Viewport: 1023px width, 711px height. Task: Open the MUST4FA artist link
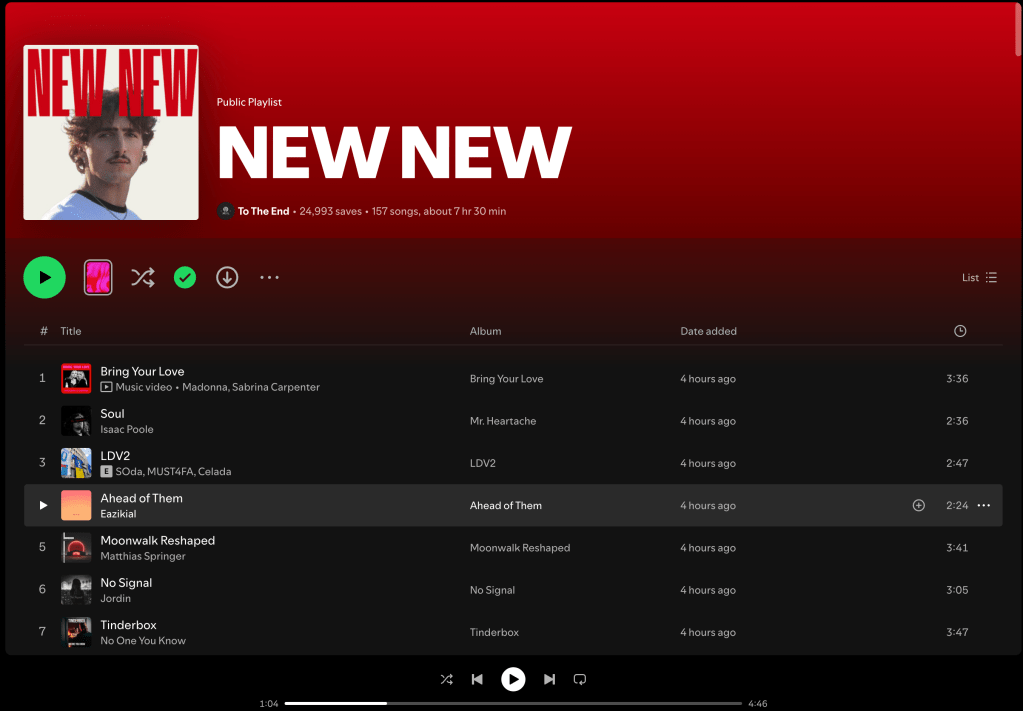coord(170,471)
